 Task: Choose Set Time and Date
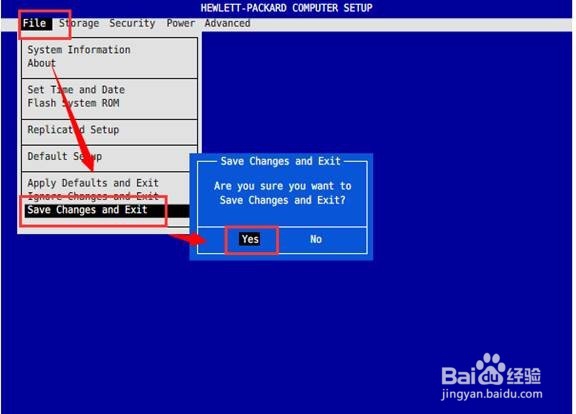(x=76, y=90)
